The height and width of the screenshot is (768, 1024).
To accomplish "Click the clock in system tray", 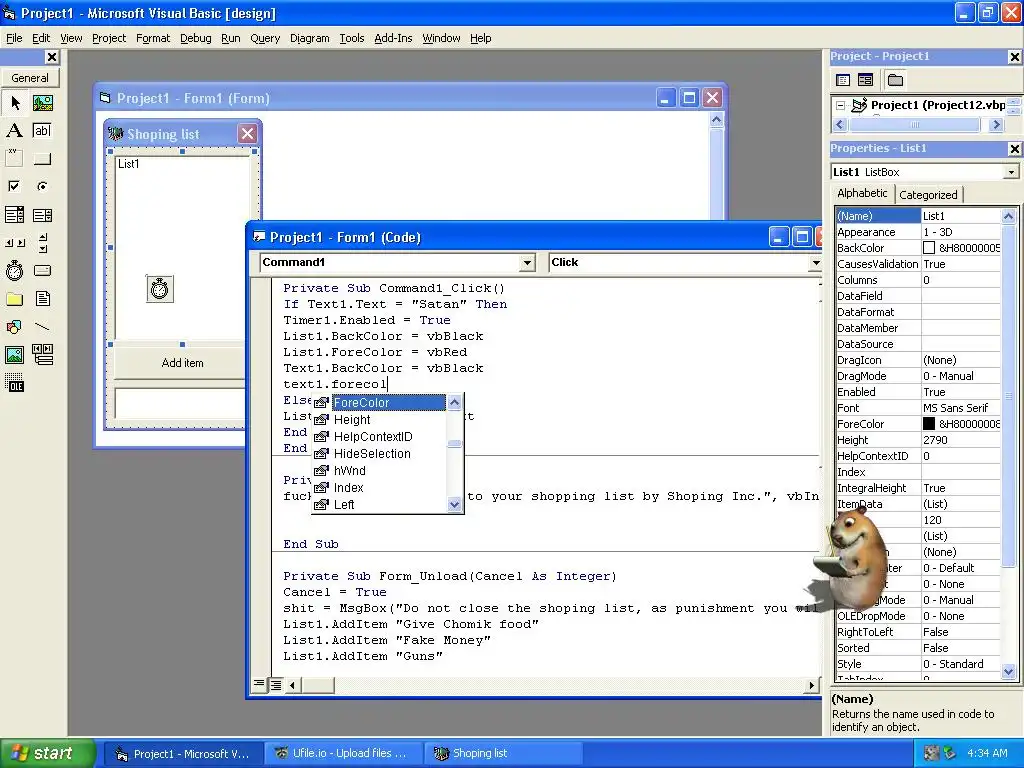I will (x=987, y=753).
